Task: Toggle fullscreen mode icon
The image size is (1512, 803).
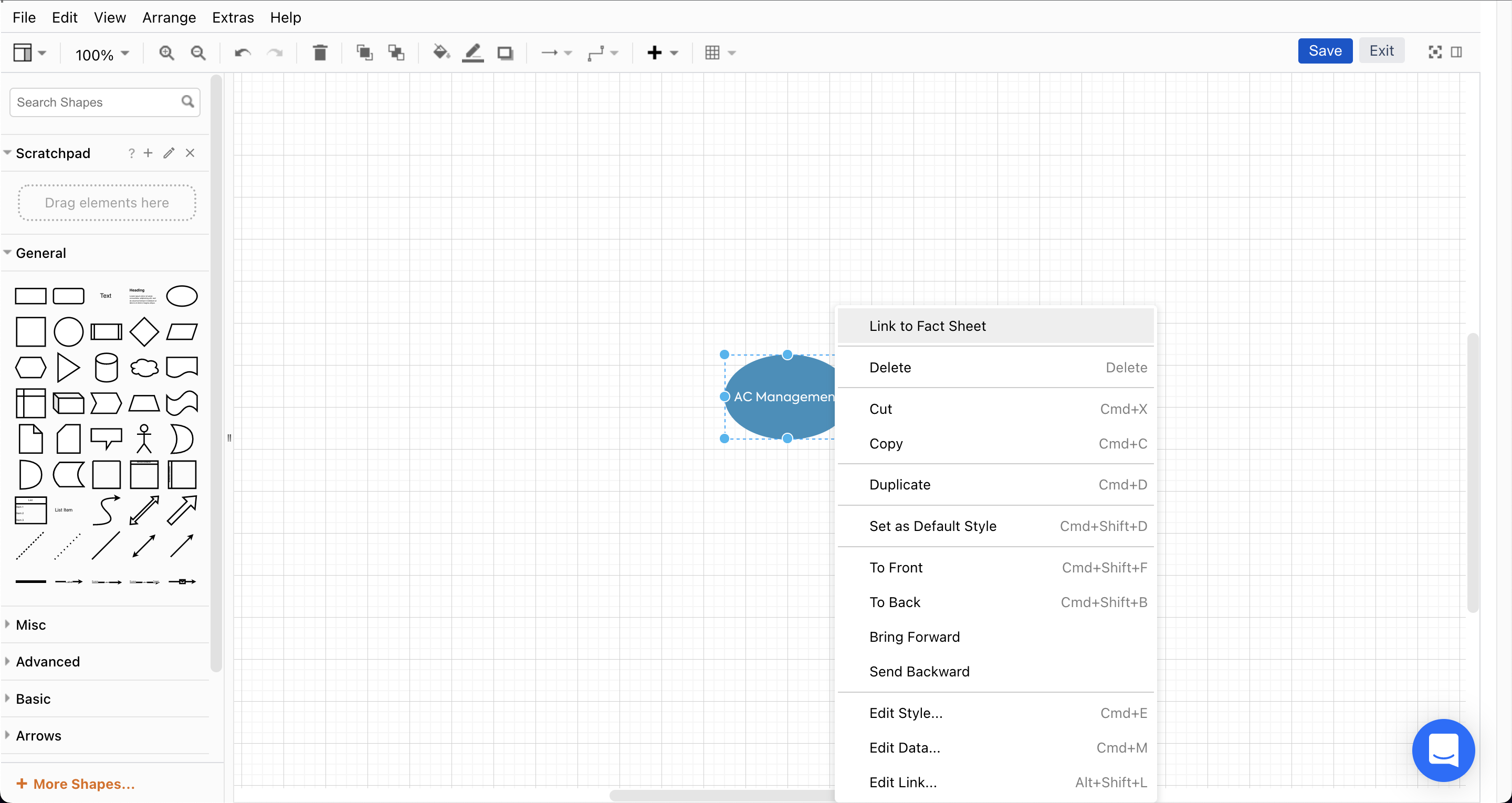Action: tap(1434, 52)
